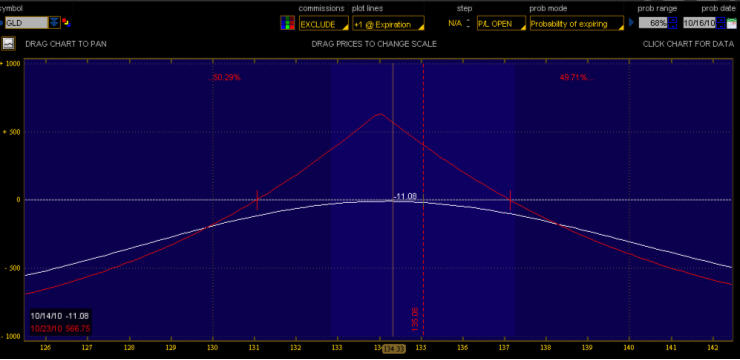Click the multicolor grid icon left of commissions
The width and height of the screenshot is (740, 360).
287,23
